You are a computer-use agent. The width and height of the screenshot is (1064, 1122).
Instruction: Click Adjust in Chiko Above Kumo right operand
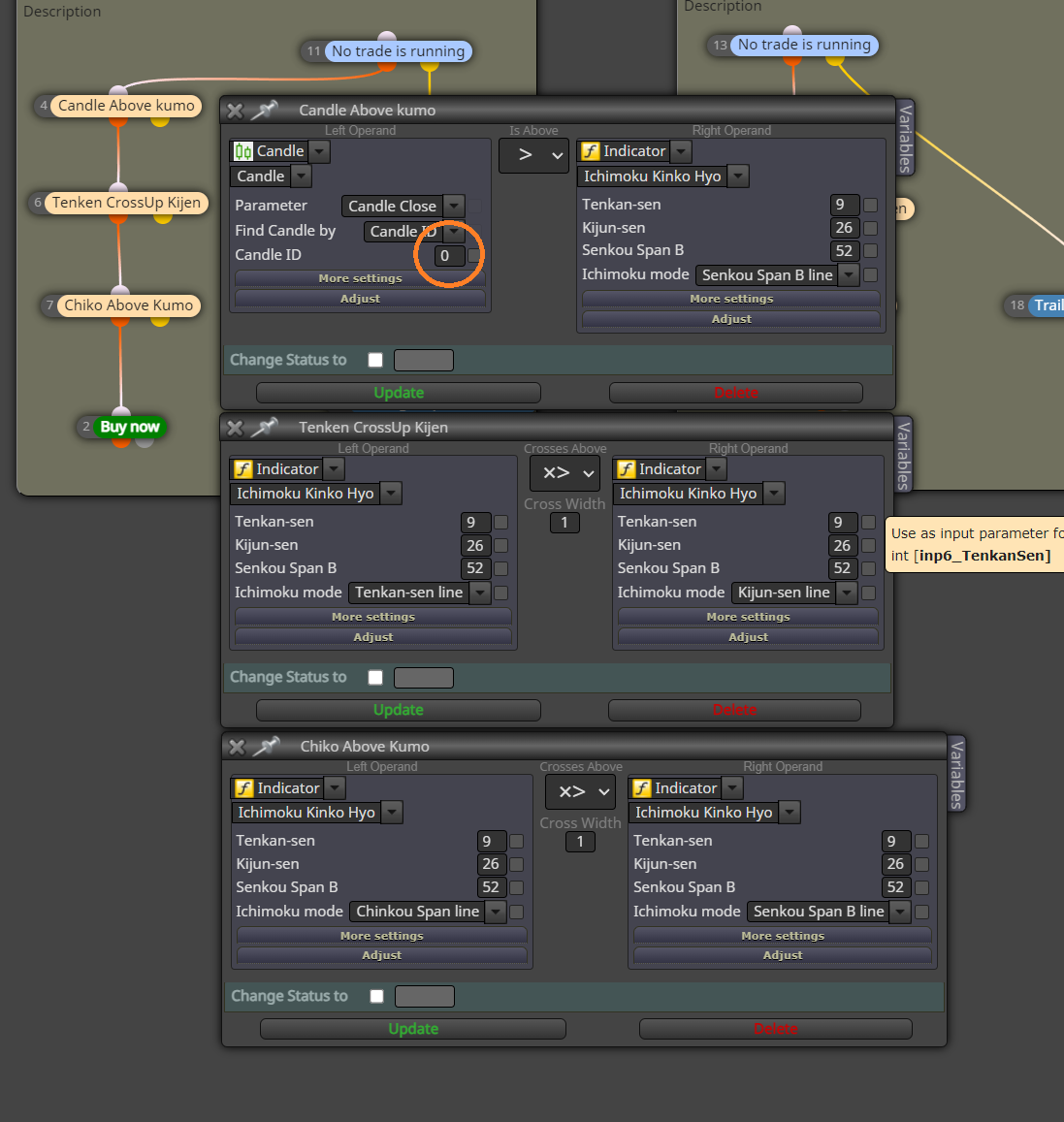click(x=782, y=955)
